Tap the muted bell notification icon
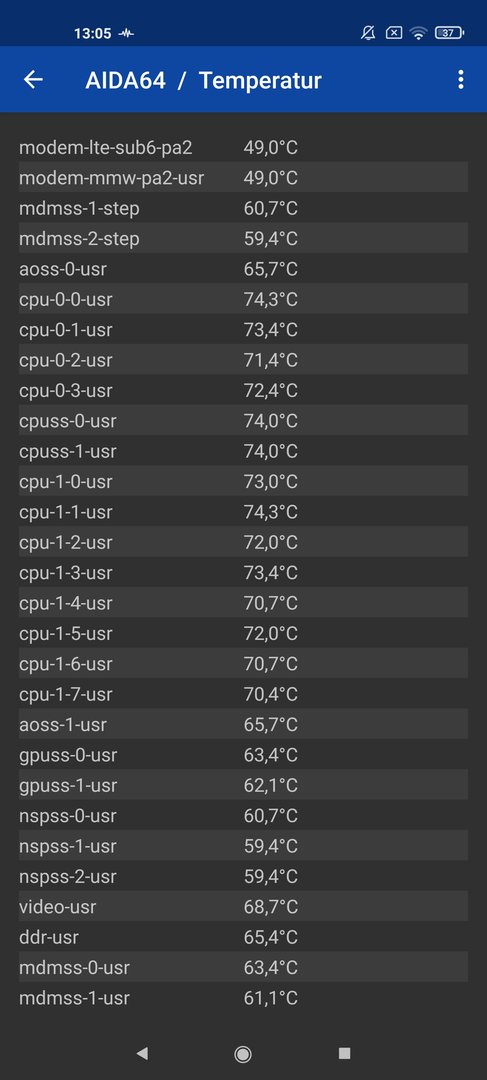 369,32
